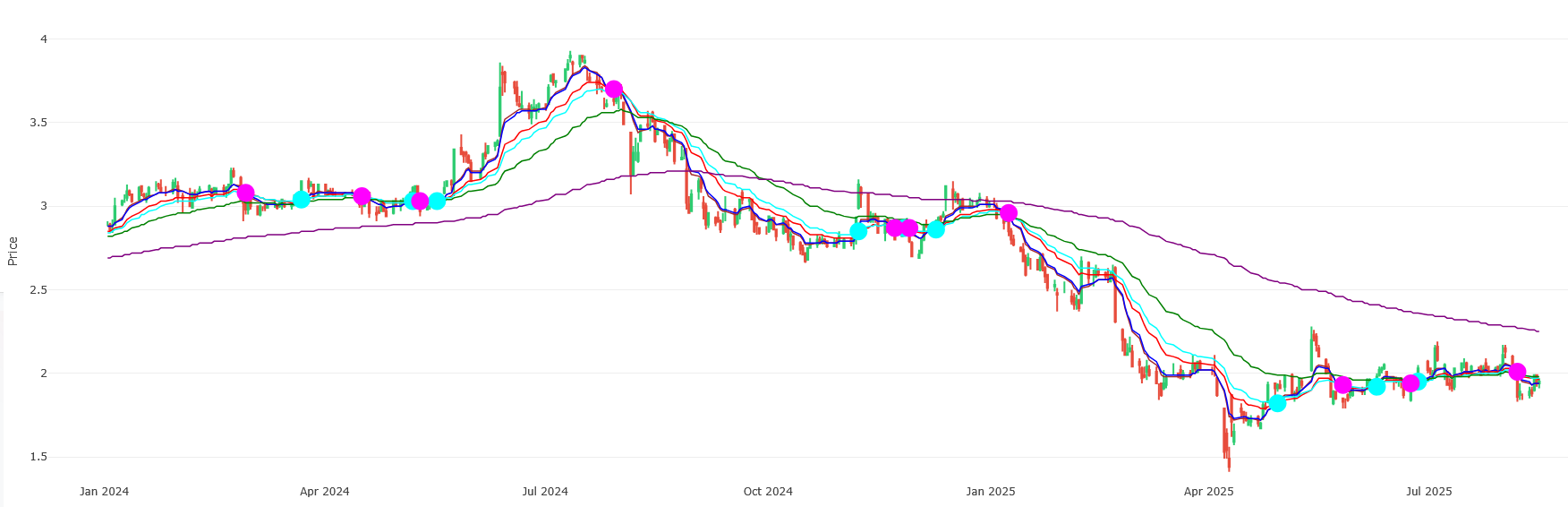This screenshot has height=507, width=1568.
Task: Click the '3' y-axis tick label
Action: tap(43, 206)
